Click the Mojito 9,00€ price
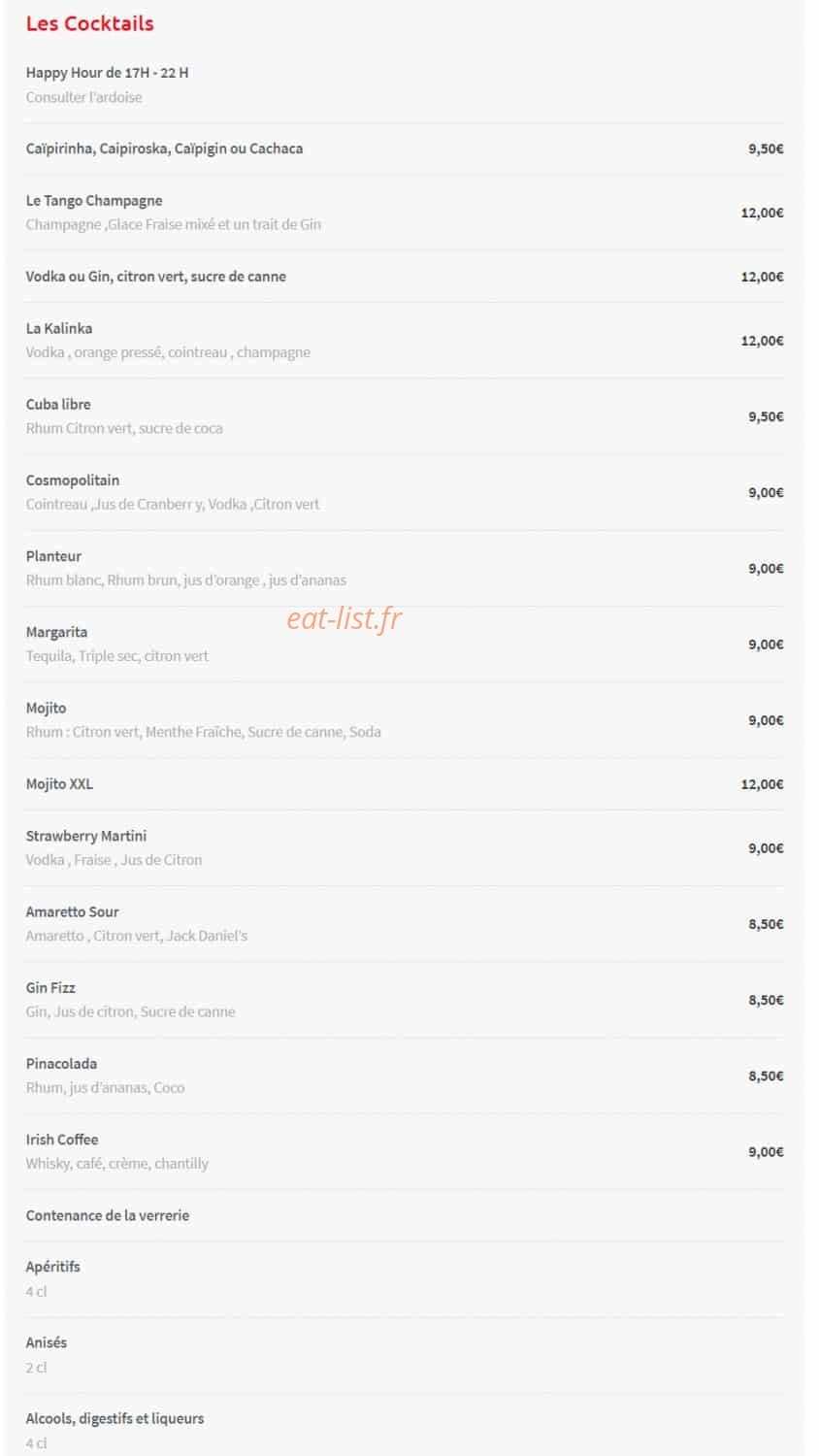 (x=766, y=720)
